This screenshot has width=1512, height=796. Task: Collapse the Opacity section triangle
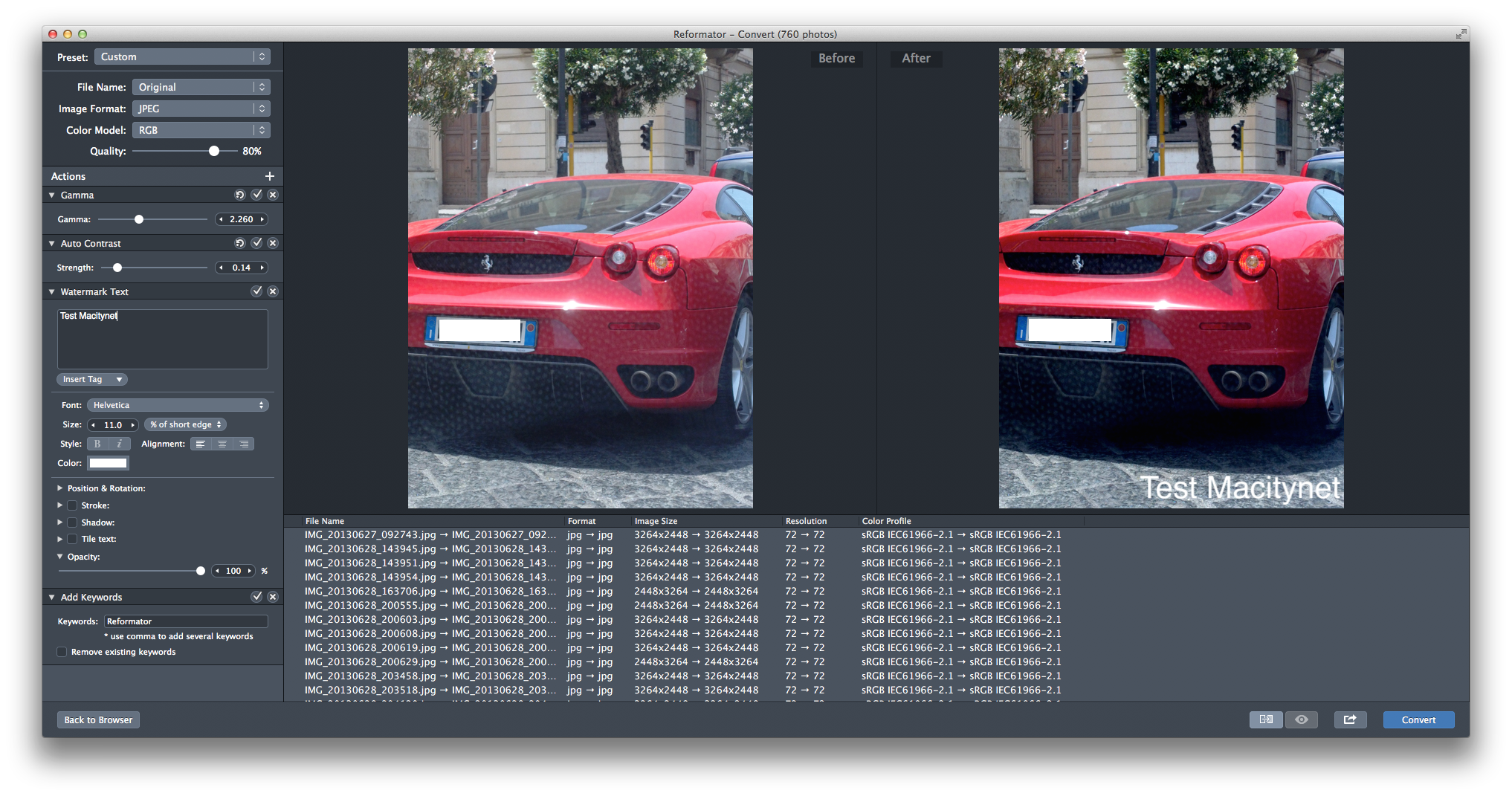[x=60, y=557]
